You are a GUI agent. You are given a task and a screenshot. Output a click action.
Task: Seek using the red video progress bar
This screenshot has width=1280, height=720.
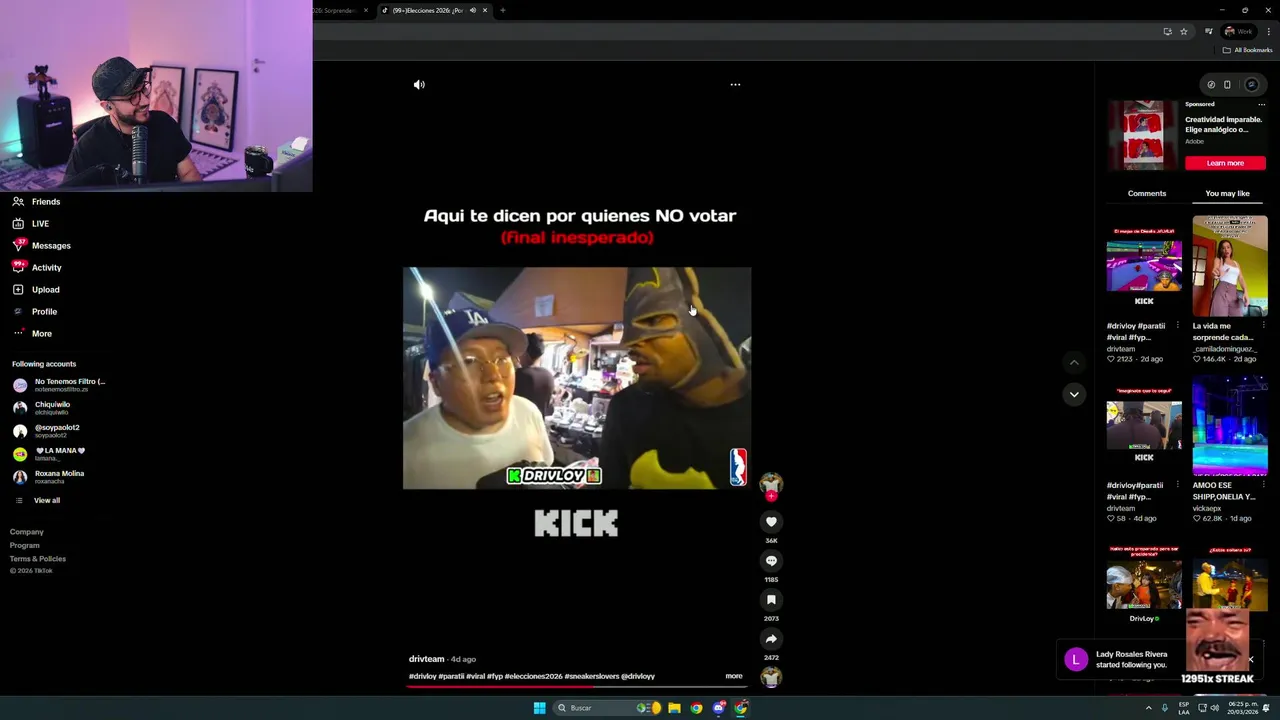click(576, 687)
